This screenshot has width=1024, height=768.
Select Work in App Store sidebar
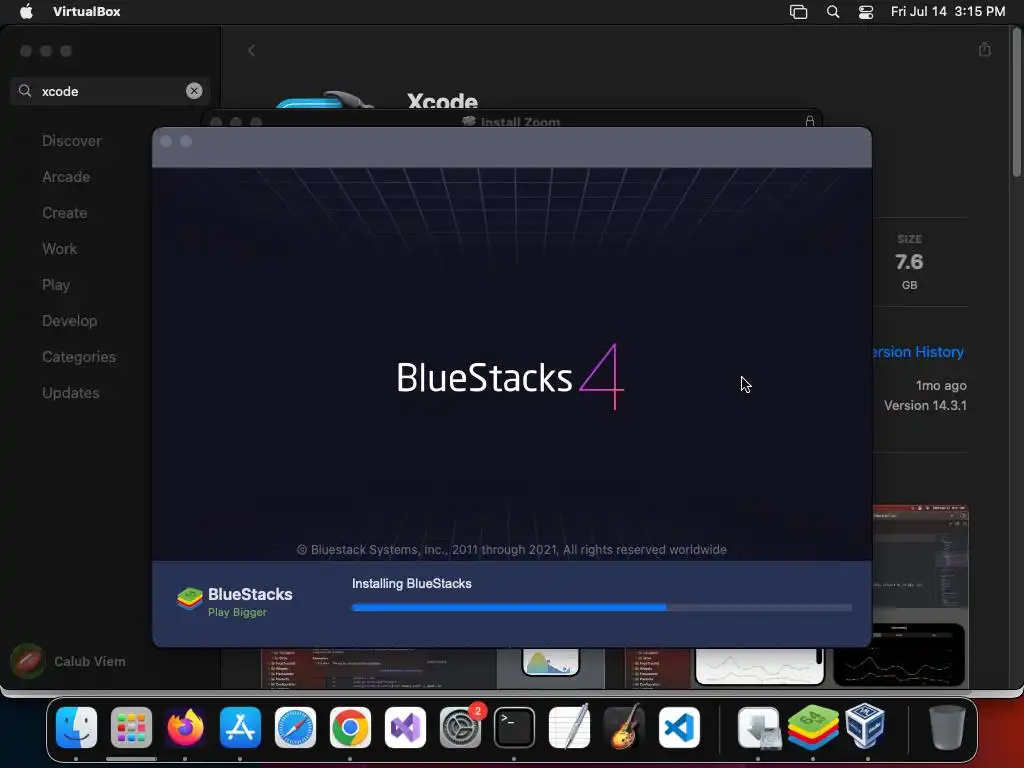59,249
